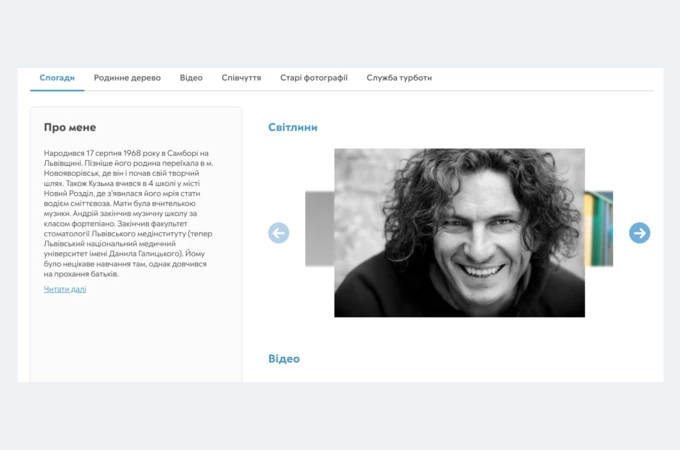Image resolution: width=680 pixels, height=450 pixels.
Task: Switch to the Старі фотографії tab
Action: (314, 78)
